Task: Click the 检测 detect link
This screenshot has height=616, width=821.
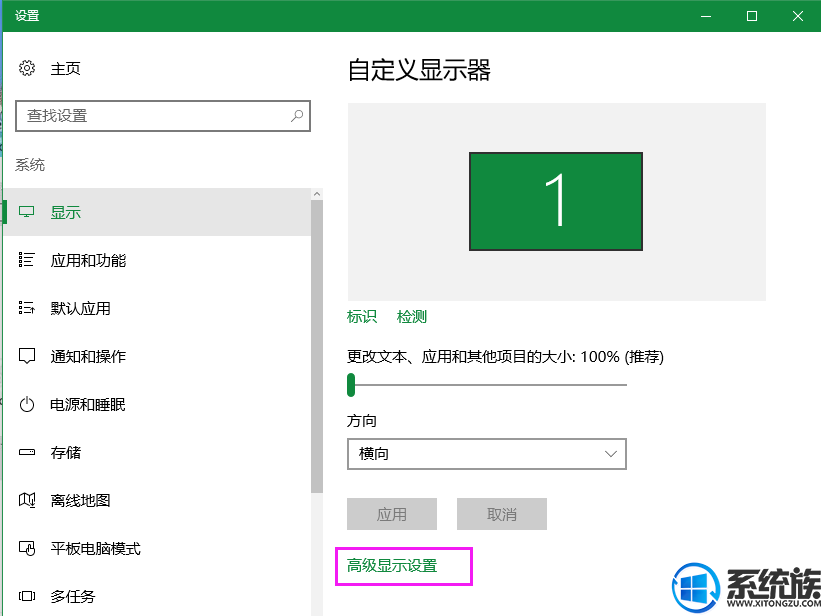Action: coord(412,316)
